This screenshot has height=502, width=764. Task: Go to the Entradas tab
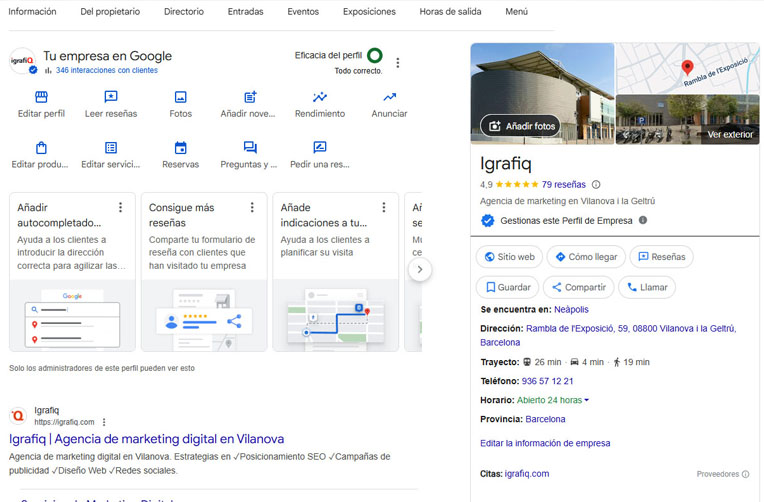coord(246,12)
